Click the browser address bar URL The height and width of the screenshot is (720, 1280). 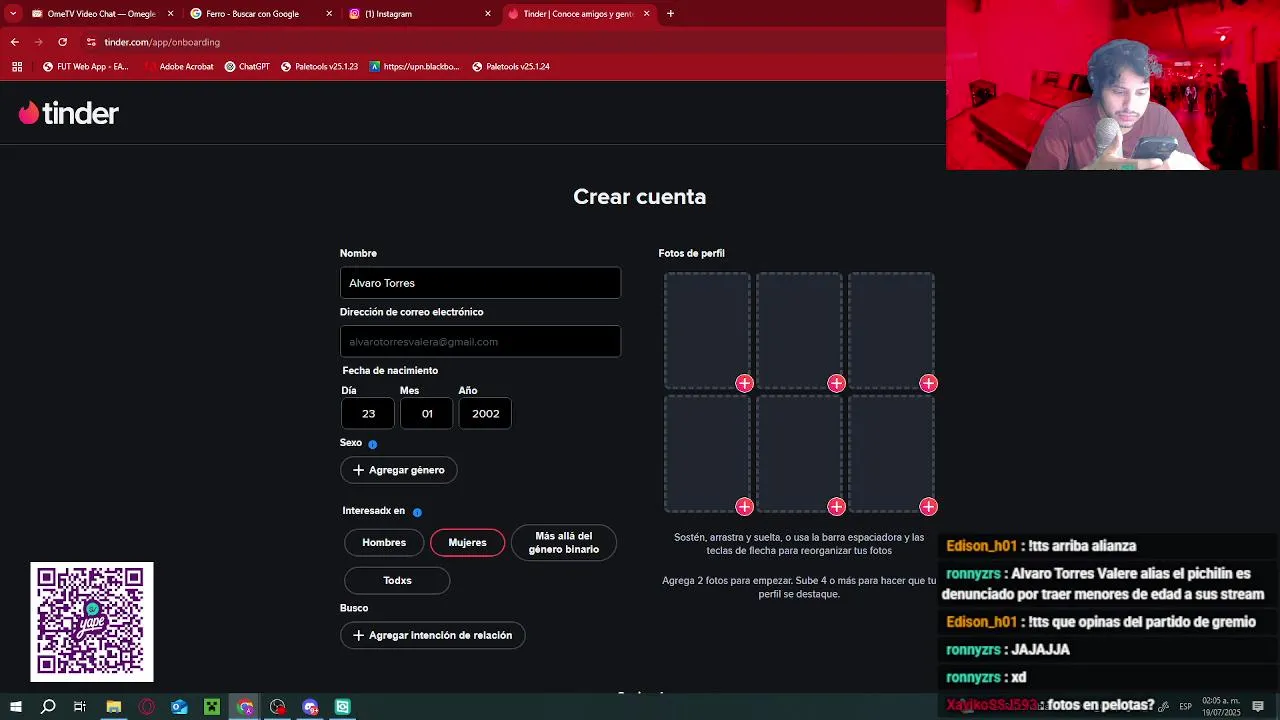(162, 42)
